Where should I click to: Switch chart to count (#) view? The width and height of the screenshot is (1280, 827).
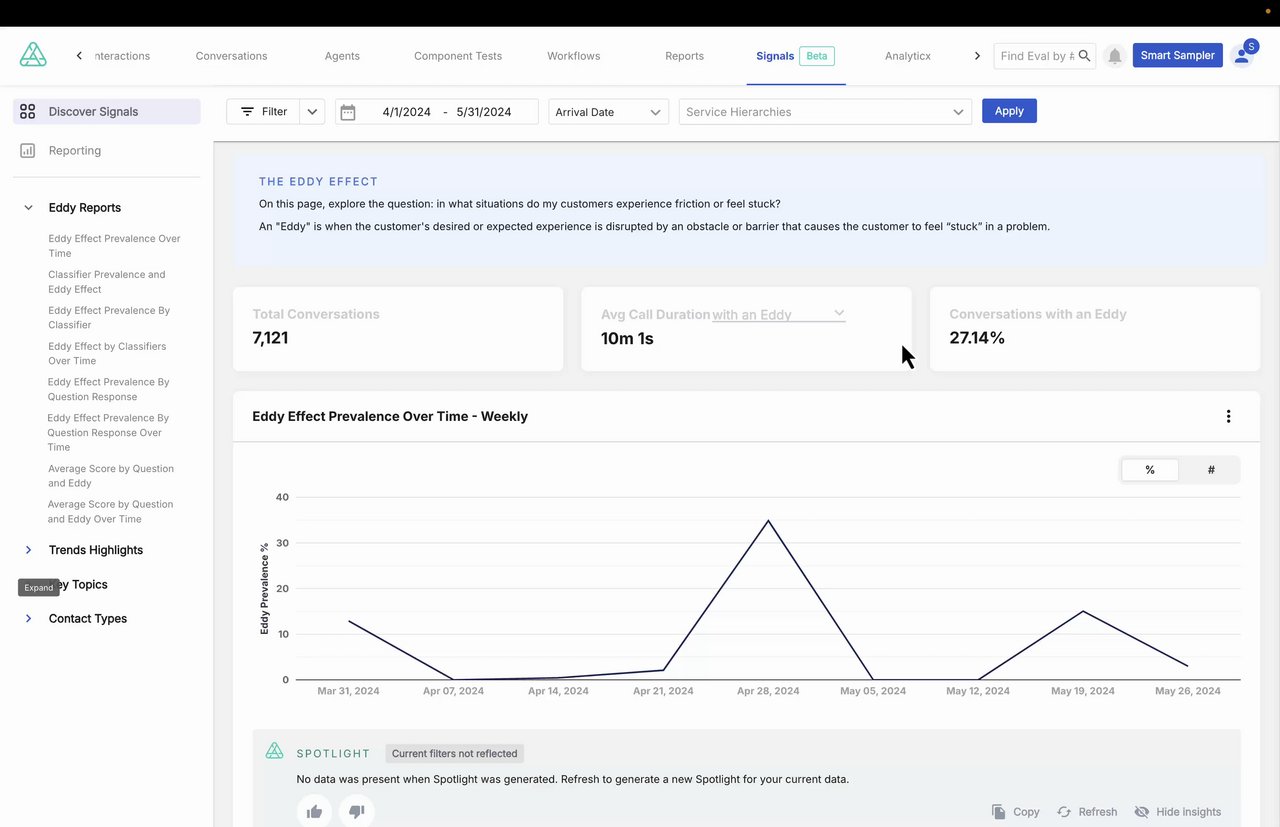click(1211, 470)
